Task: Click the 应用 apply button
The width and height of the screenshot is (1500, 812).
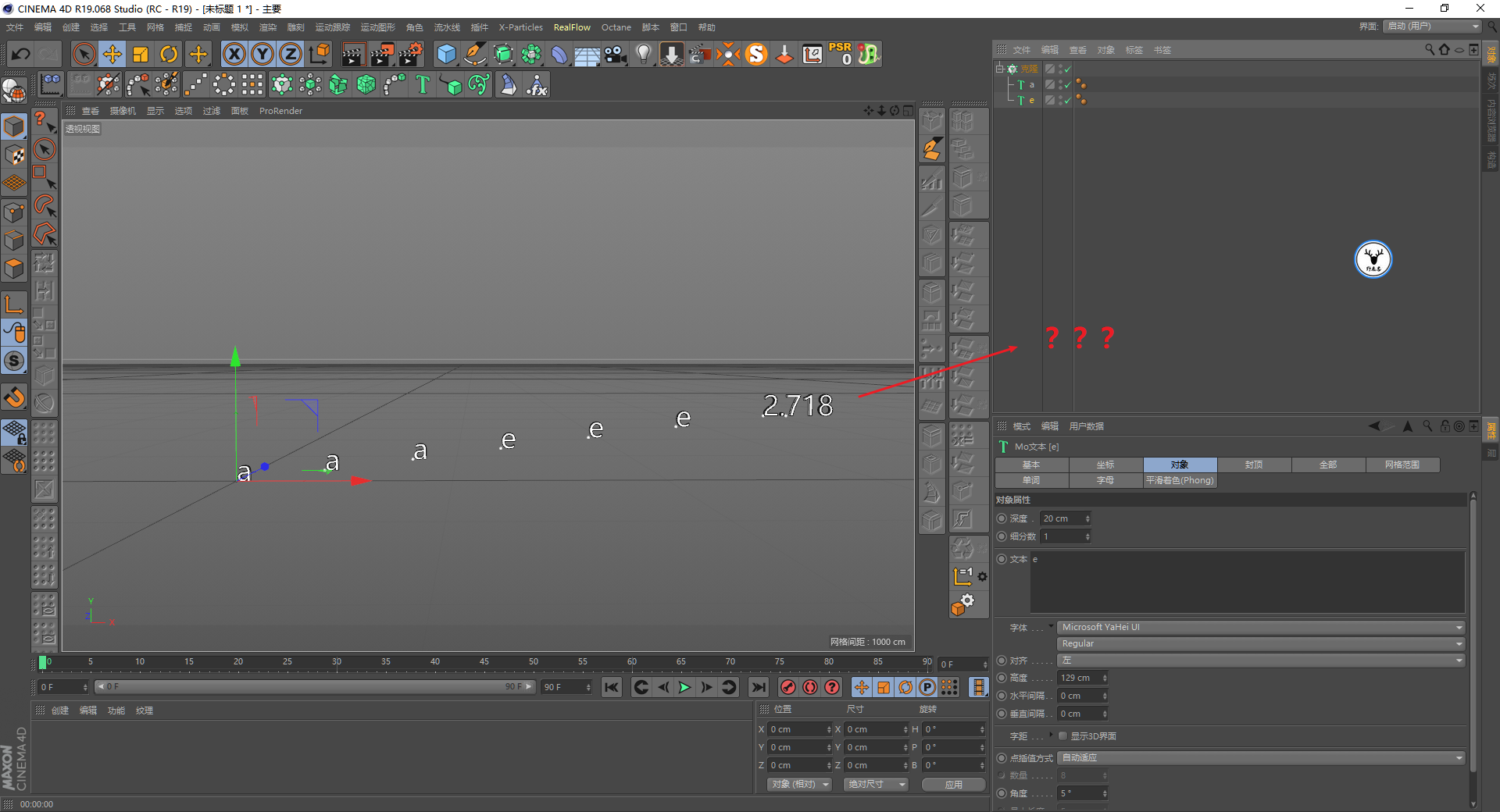Action: pos(953,785)
